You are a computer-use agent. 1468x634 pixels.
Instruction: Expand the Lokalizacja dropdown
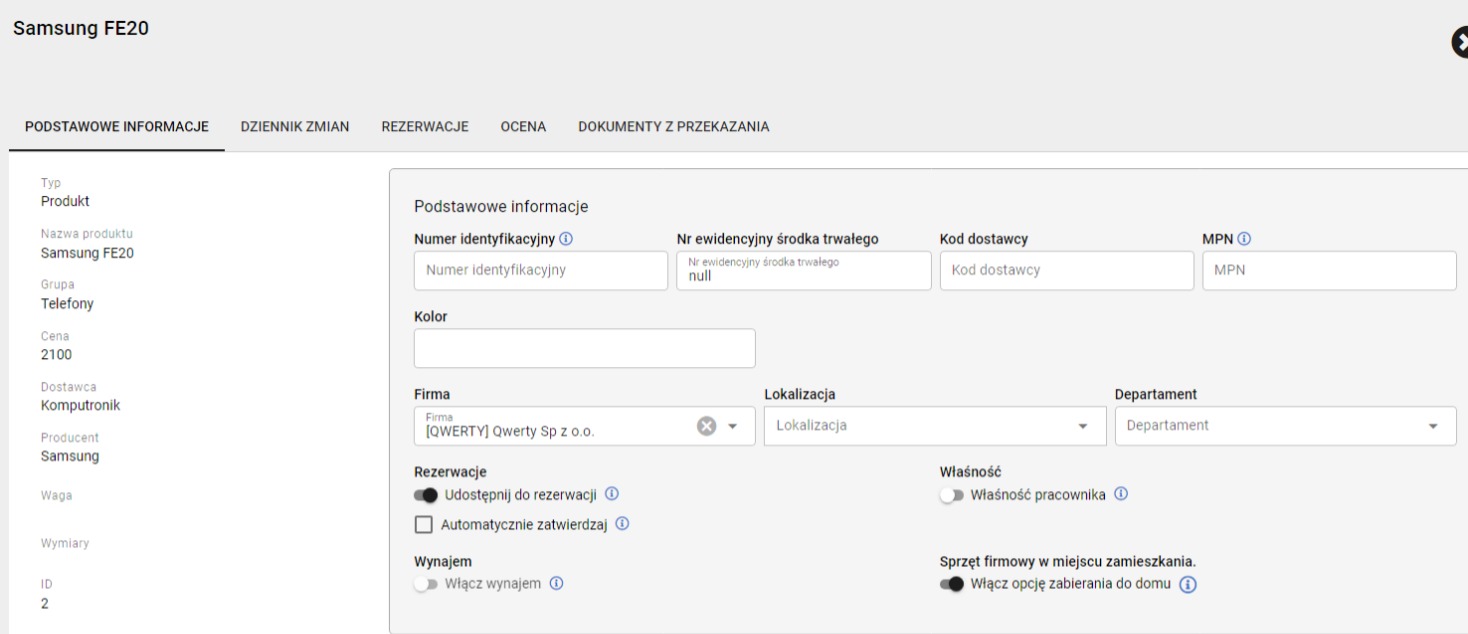1083,426
